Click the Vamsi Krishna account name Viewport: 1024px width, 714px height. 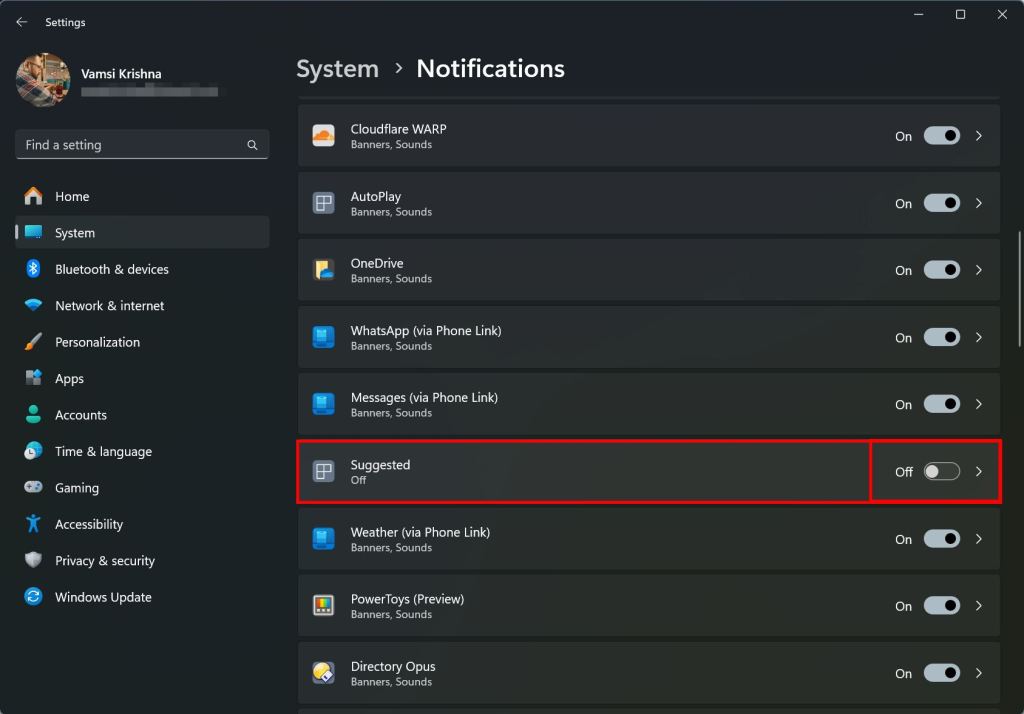(x=121, y=74)
